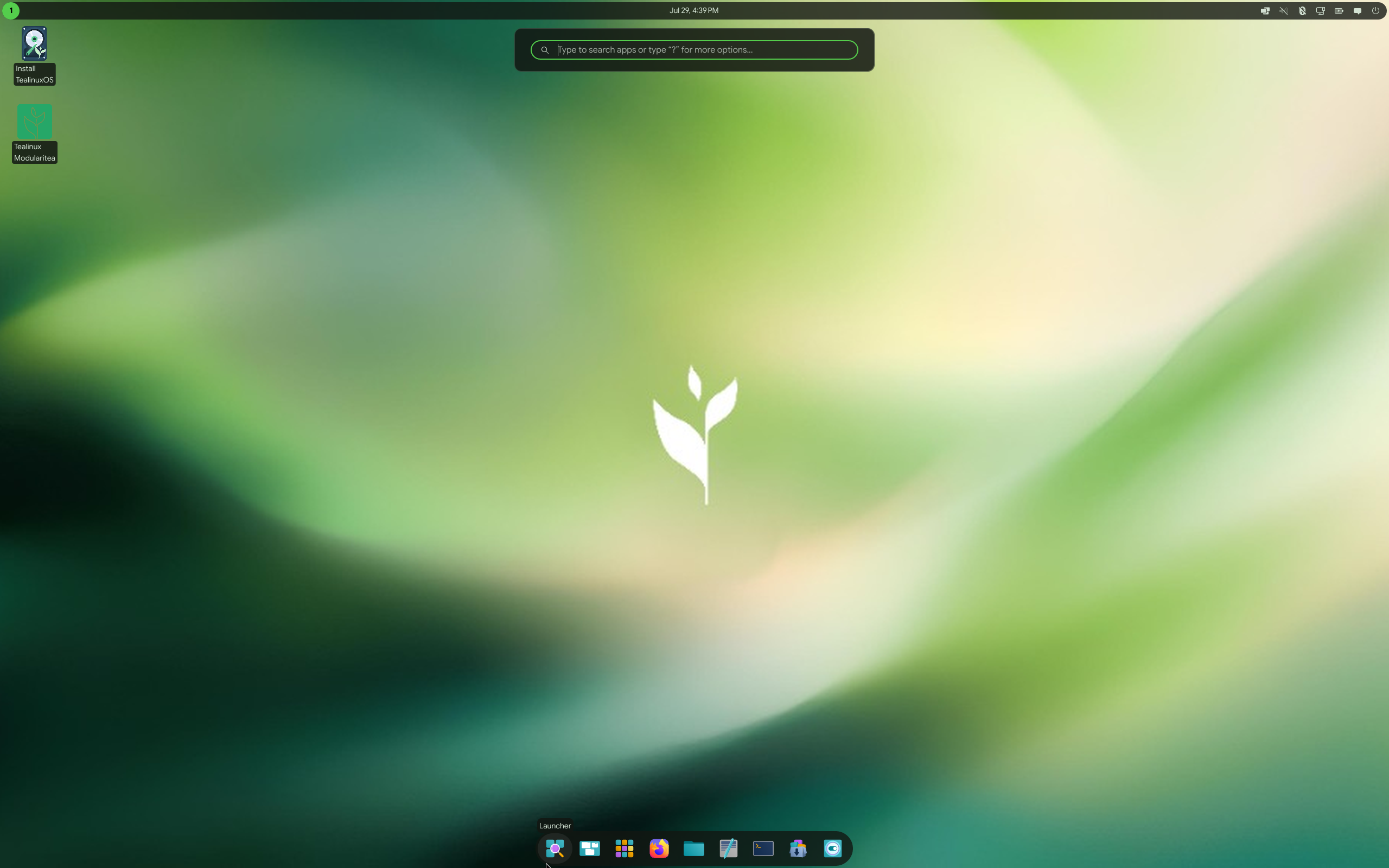Viewport: 1389px width, 868px height.
Task: Open the power menu icon
Action: tap(1375, 10)
